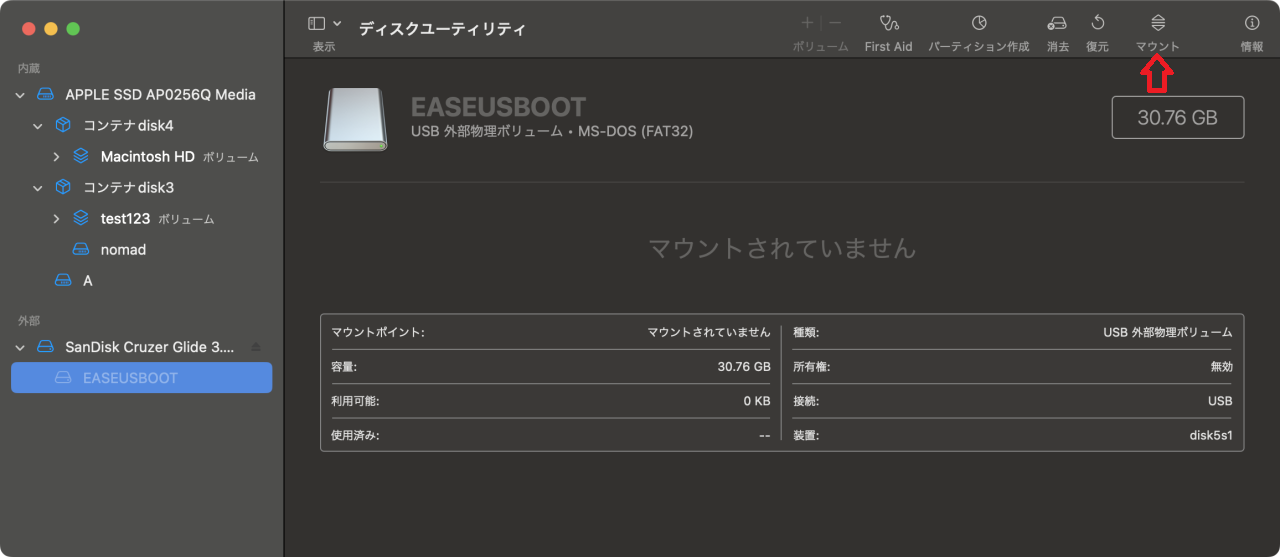Open the 情報 info icon
Screen dimensions: 1280x557
[1251, 24]
